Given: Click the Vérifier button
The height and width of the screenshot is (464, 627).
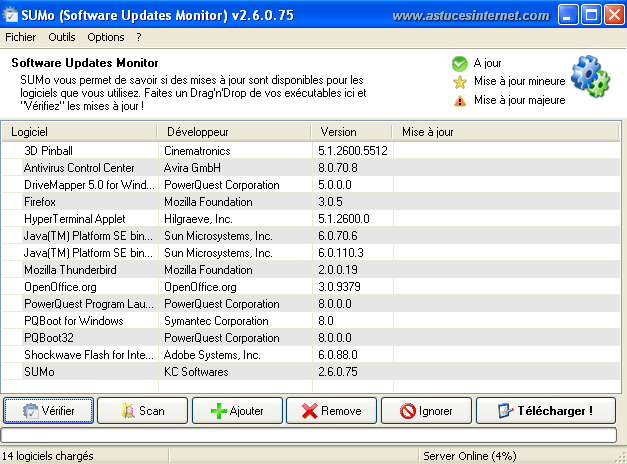Looking at the screenshot, I should tap(48, 410).
